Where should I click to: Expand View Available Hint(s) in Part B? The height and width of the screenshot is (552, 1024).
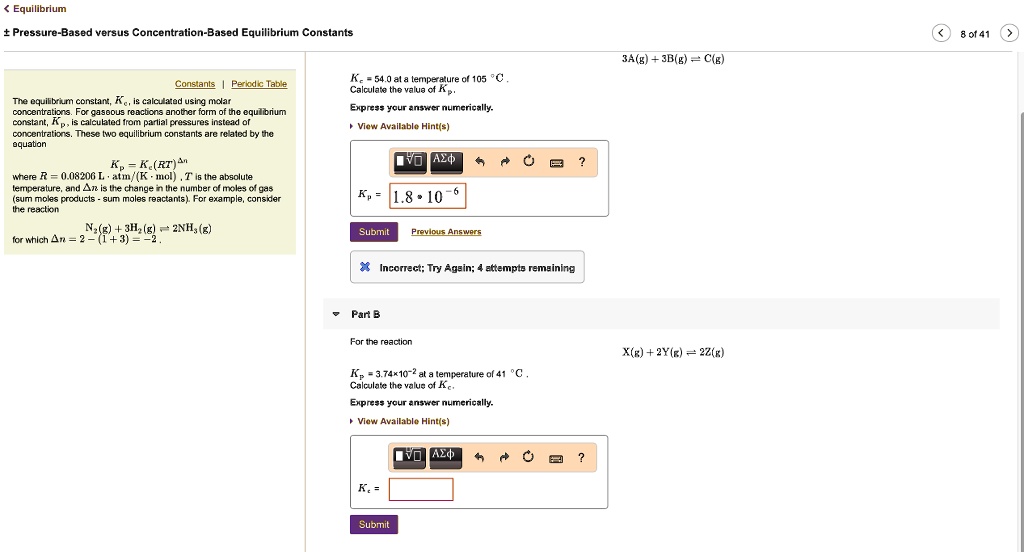pos(402,421)
